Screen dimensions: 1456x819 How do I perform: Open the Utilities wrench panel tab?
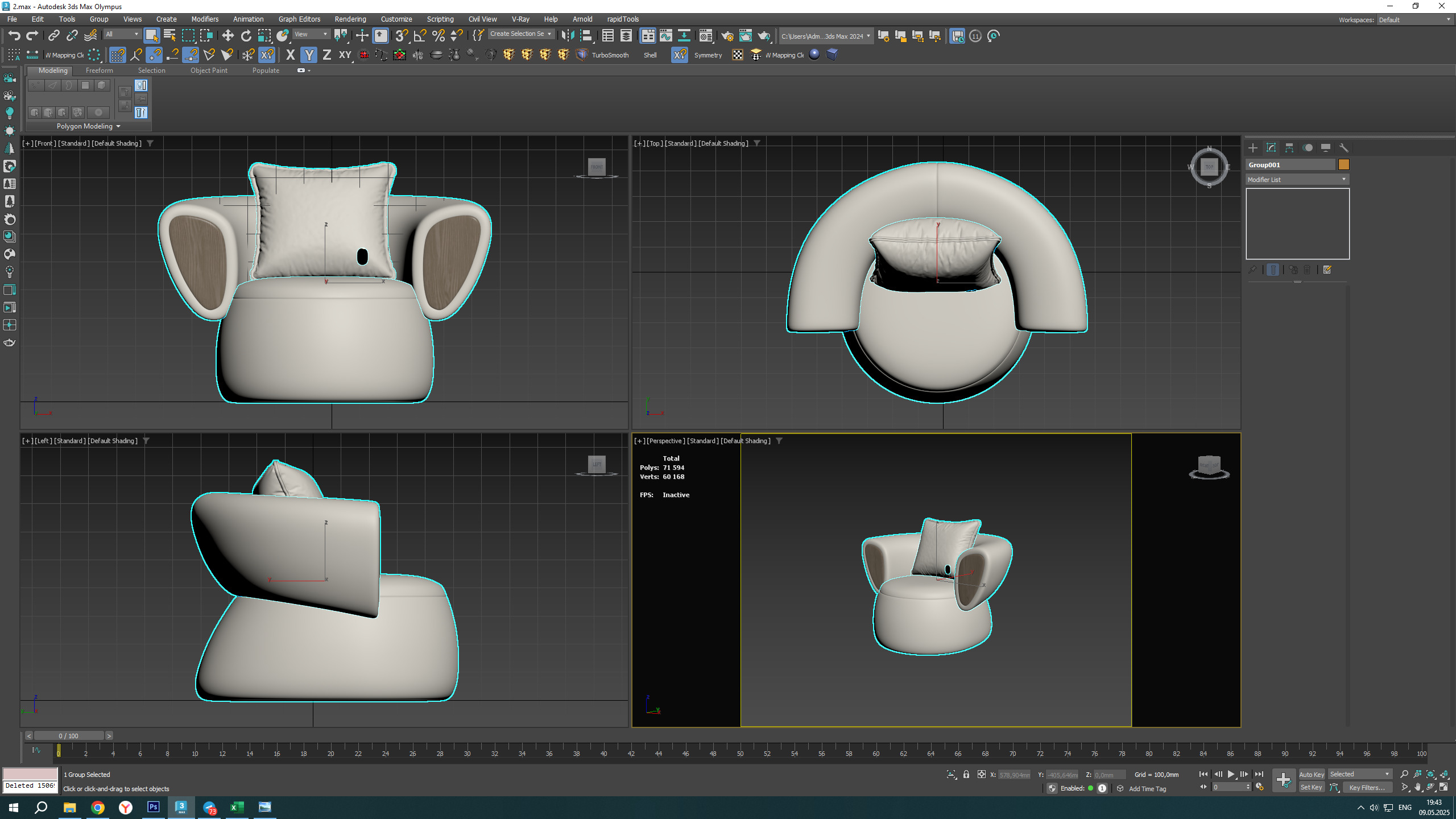coord(1343,148)
